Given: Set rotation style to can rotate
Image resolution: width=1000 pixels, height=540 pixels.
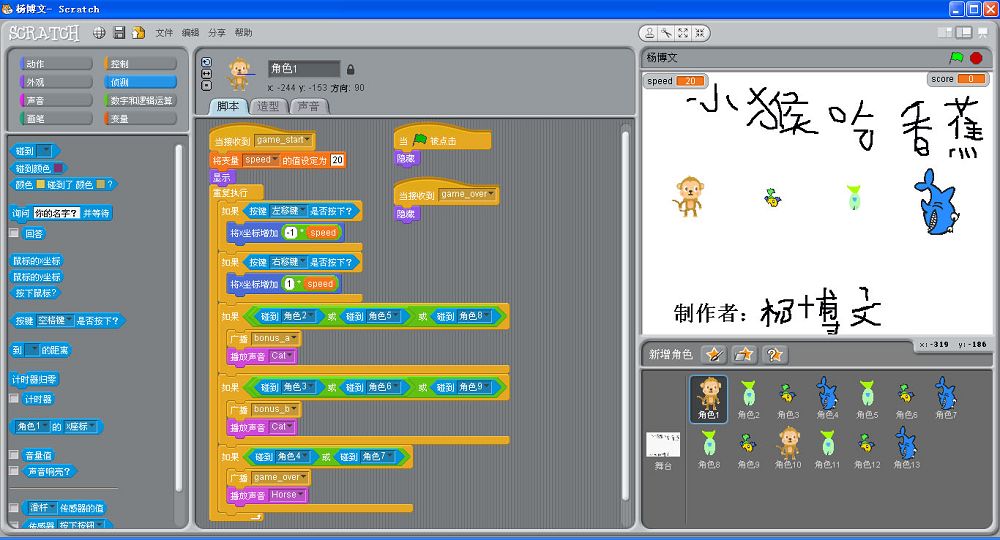Looking at the screenshot, I should [x=206, y=62].
